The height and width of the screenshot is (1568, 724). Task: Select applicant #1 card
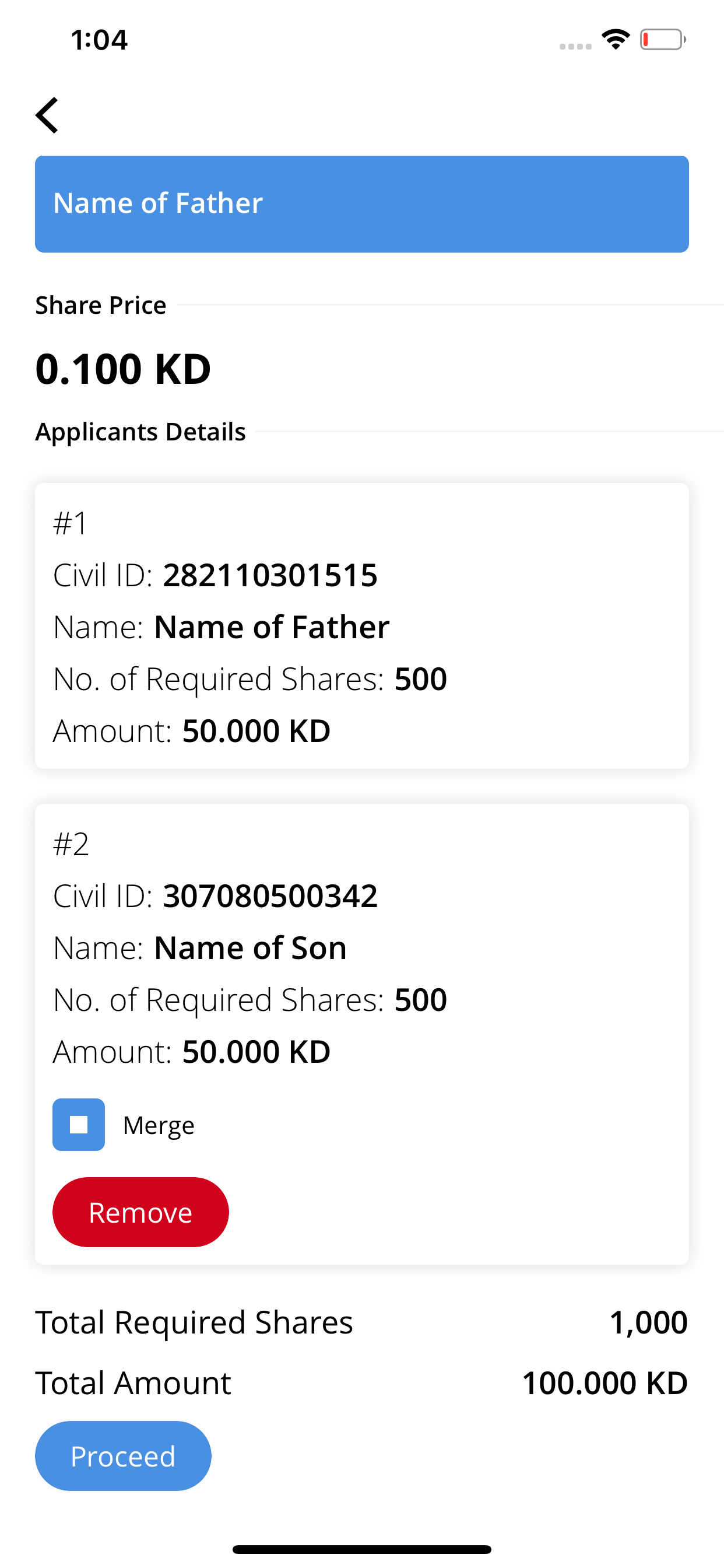pyautogui.click(x=361, y=625)
